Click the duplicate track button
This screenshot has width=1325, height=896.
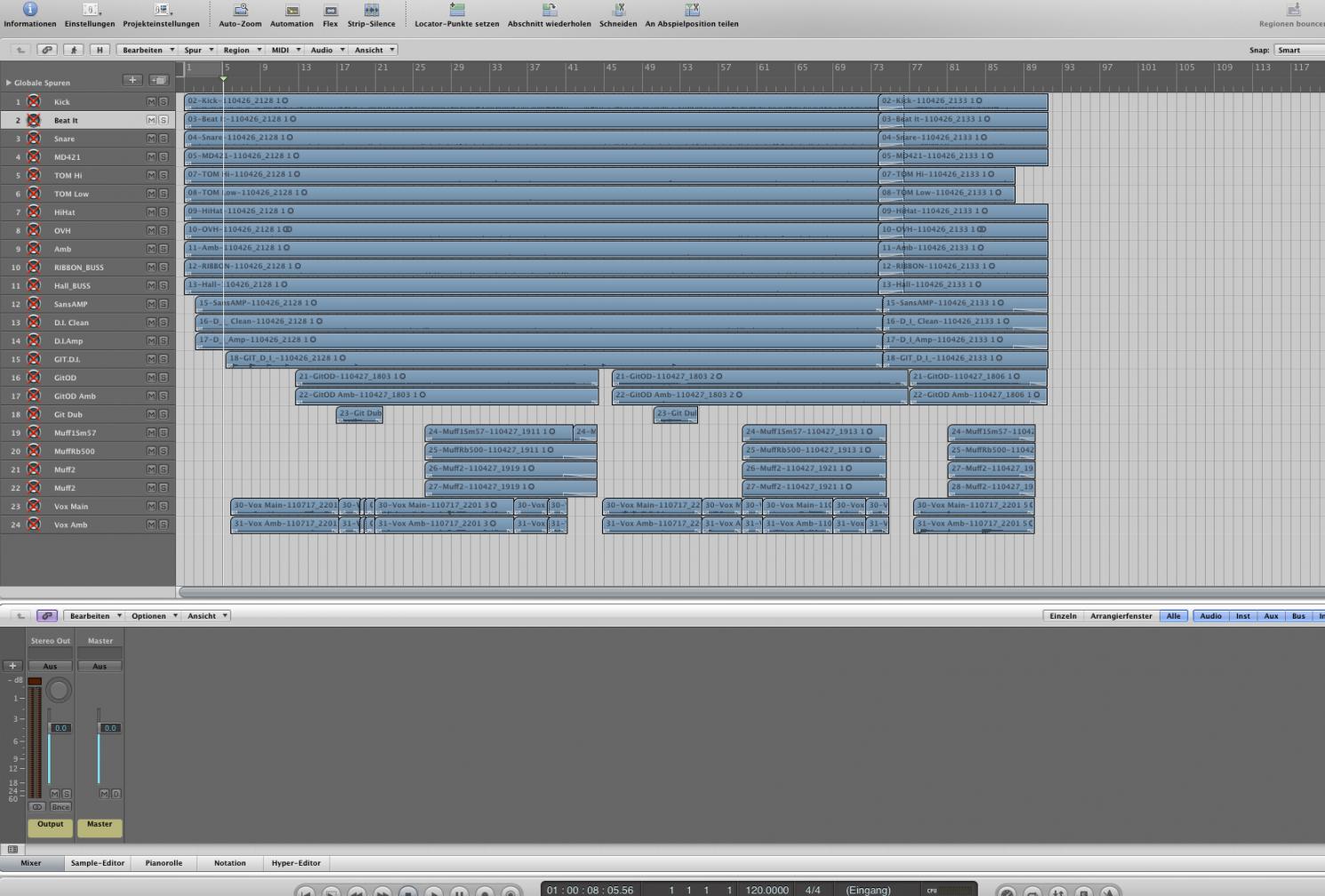[x=158, y=80]
